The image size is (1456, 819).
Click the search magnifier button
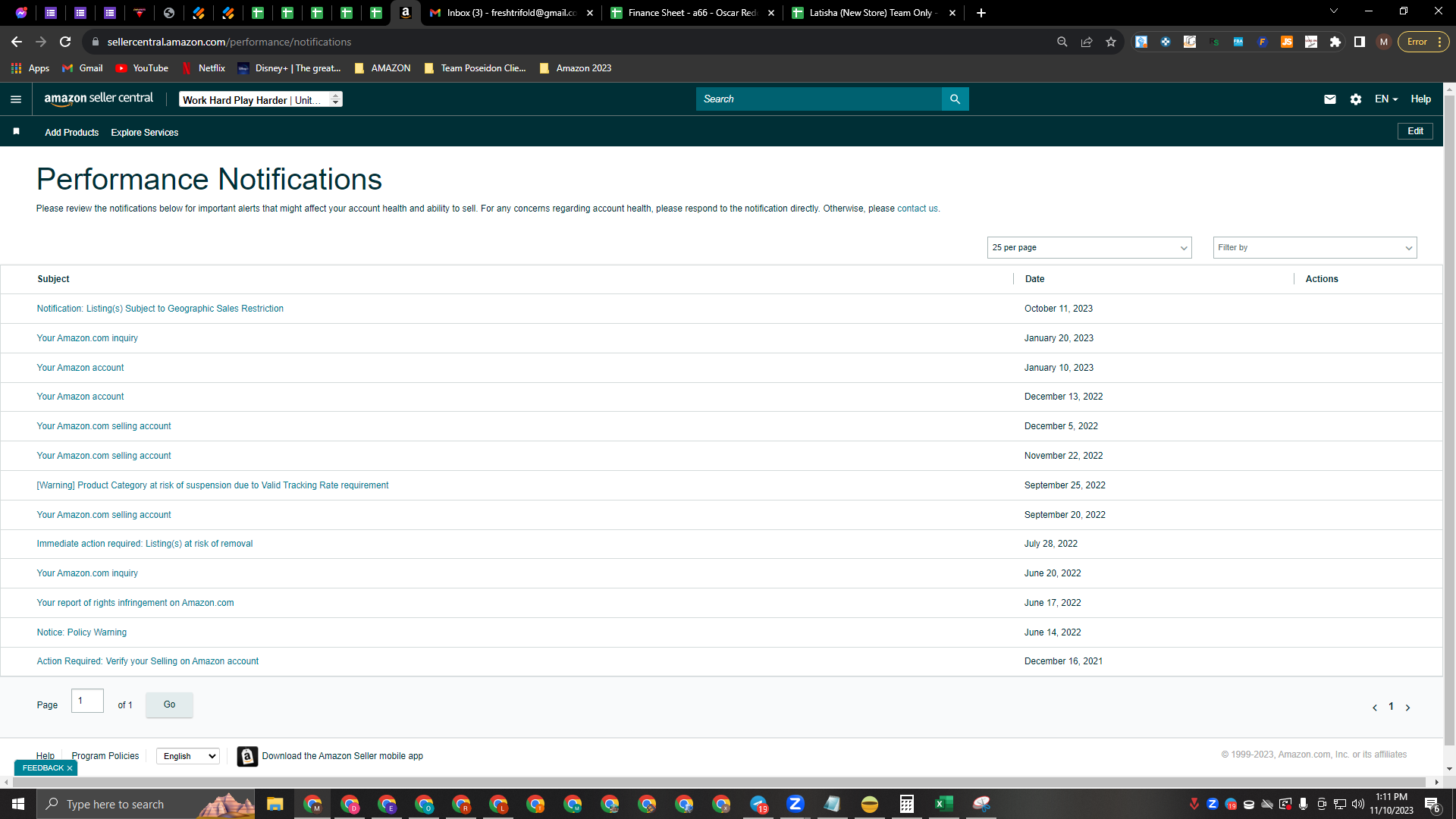[x=955, y=99]
